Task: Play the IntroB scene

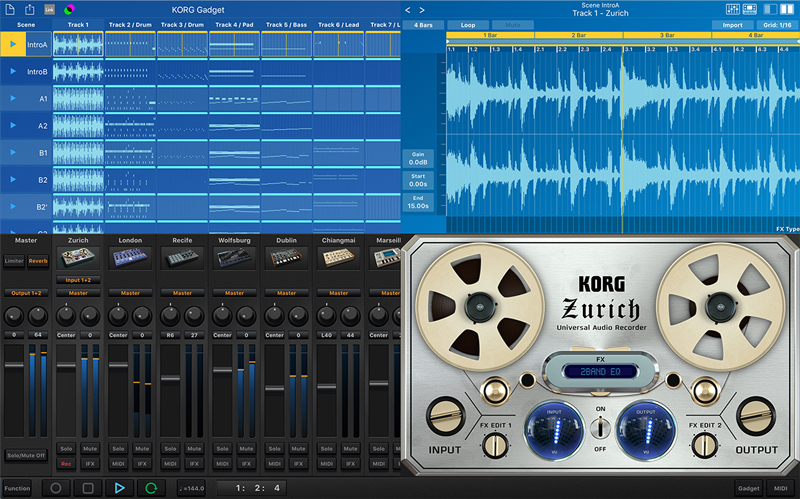Action: (13, 71)
